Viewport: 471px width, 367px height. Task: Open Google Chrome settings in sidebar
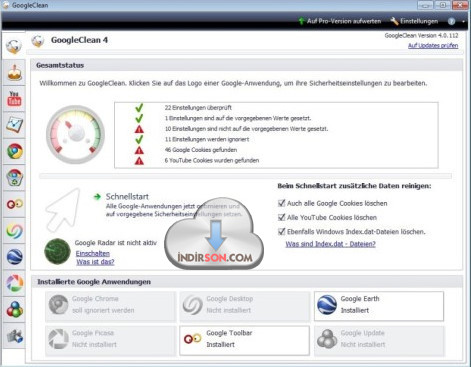[x=15, y=151]
